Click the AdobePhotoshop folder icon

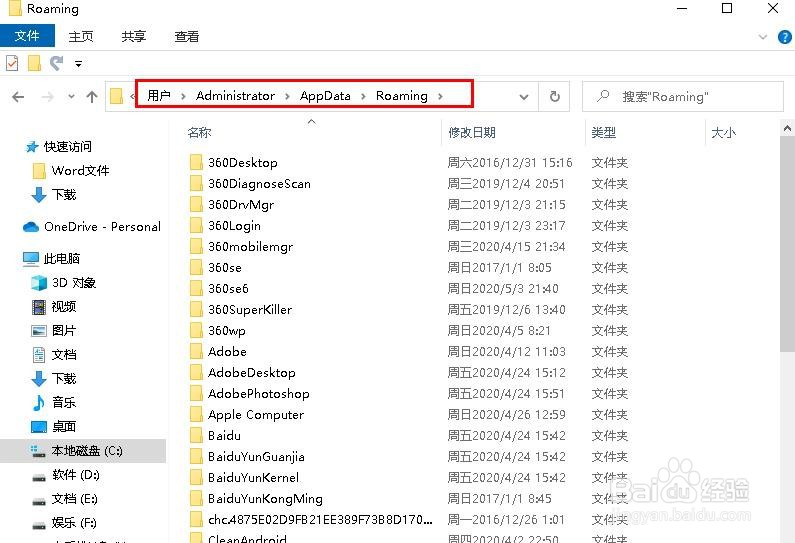[x=196, y=393]
